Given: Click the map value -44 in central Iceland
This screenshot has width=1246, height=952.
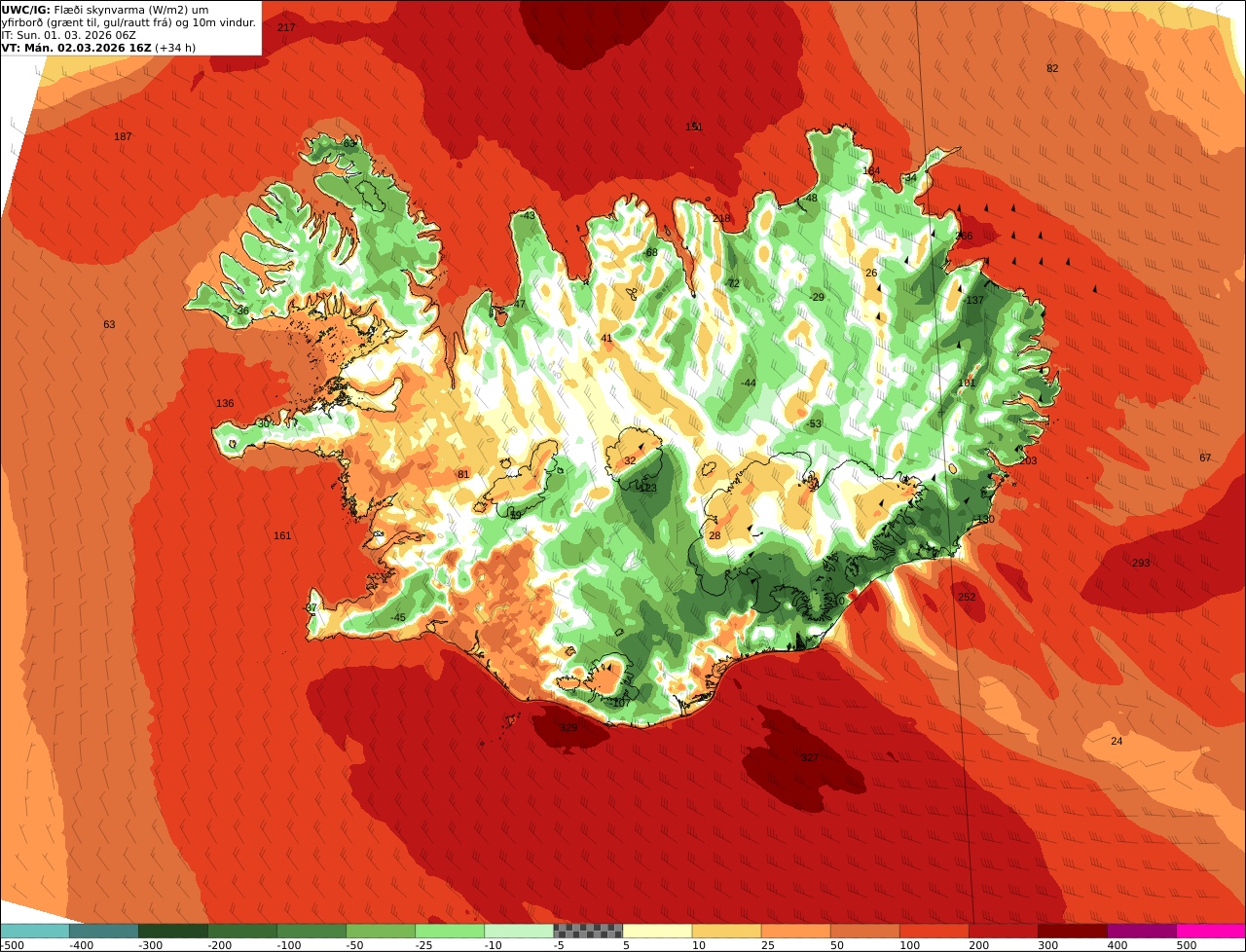Looking at the screenshot, I should coord(748,383).
